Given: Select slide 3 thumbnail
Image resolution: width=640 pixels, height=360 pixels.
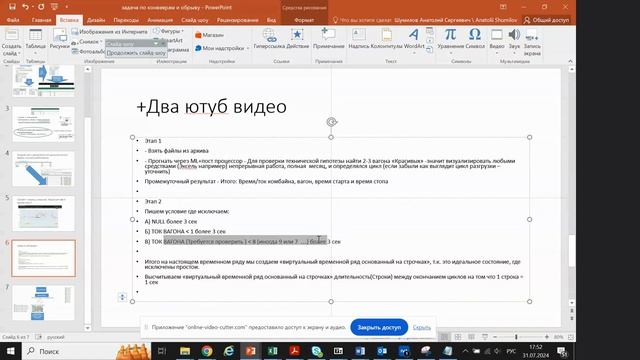Looking at the screenshot, I should click(x=43, y=124).
